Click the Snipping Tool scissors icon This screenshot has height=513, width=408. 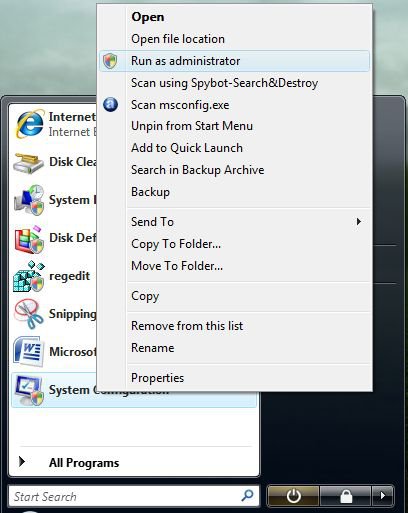coord(29,314)
